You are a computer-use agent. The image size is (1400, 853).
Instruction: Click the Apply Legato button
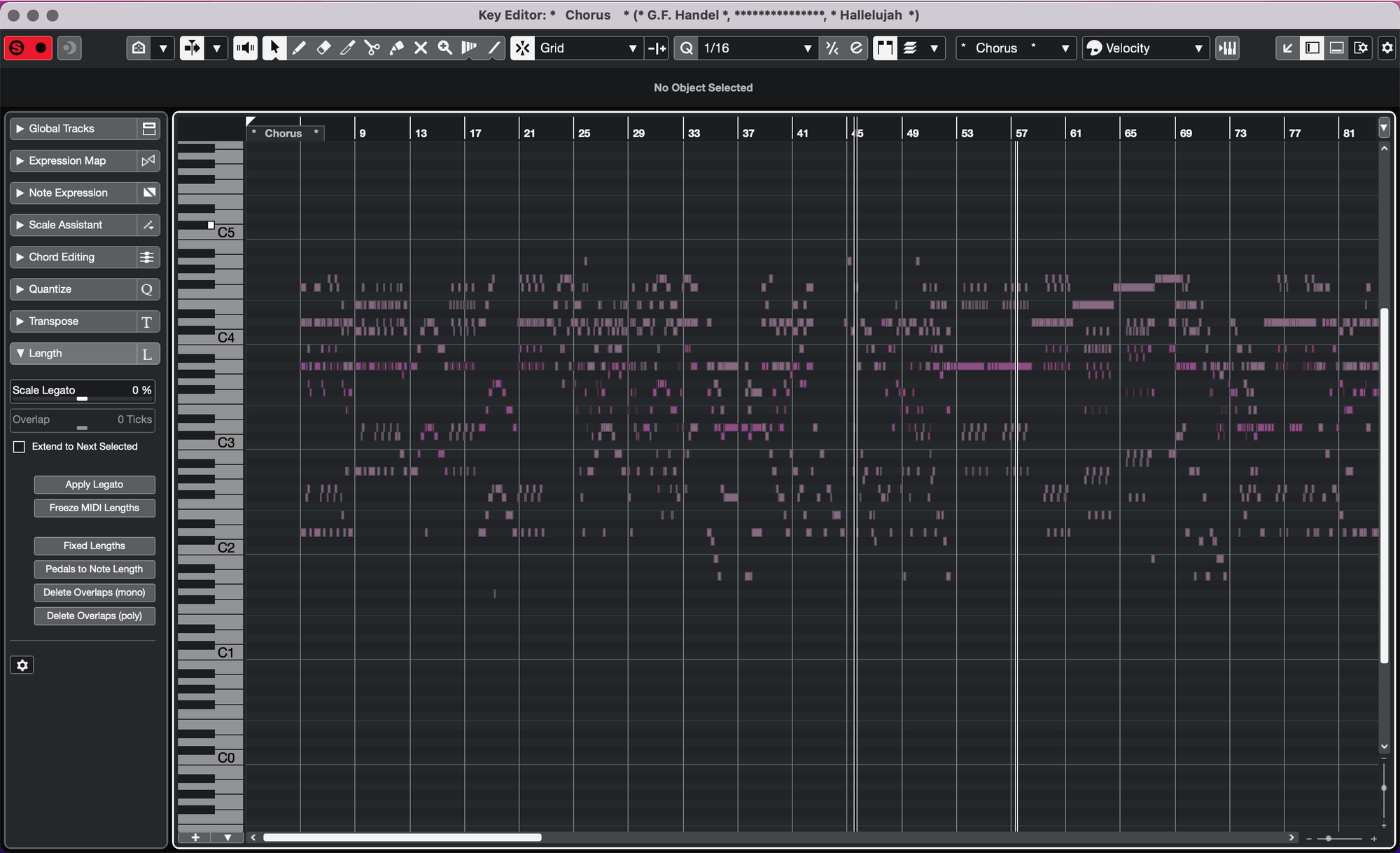94,484
